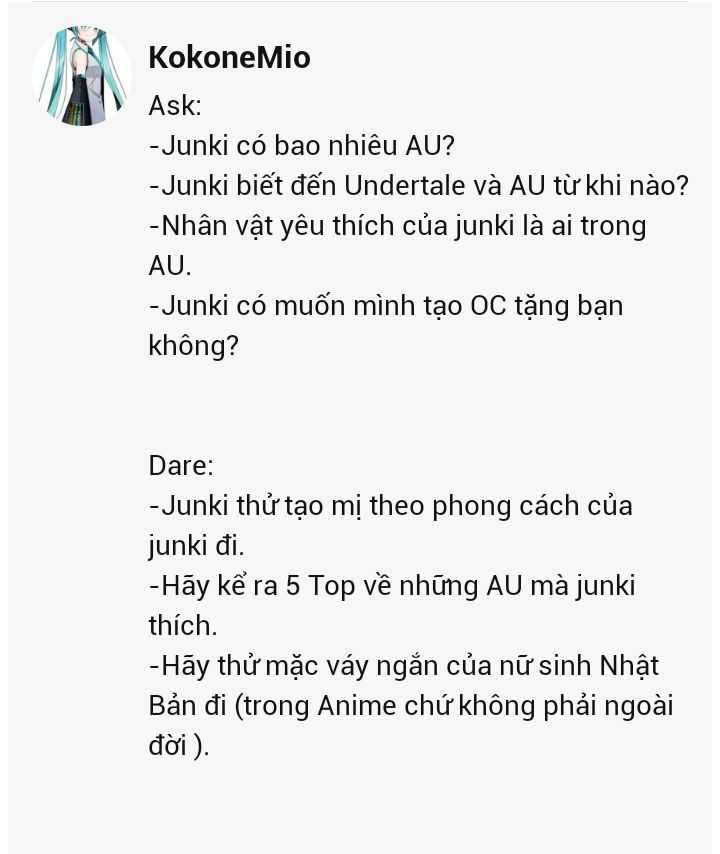720x854 pixels.
Task: Open KokoneMio's teal-haired avatar picture
Action: (x=82, y=75)
